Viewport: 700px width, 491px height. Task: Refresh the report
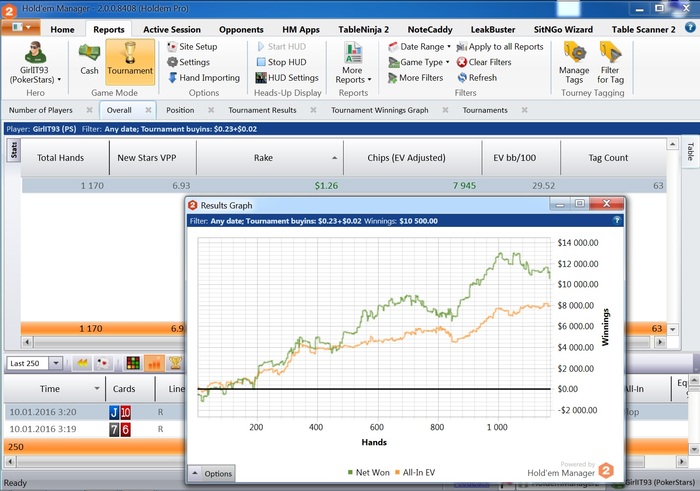(x=477, y=78)
